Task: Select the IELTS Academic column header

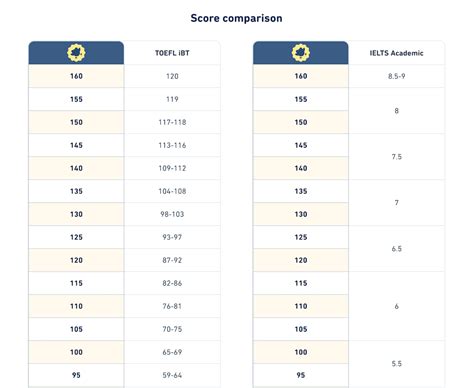Action: [396, 53]
